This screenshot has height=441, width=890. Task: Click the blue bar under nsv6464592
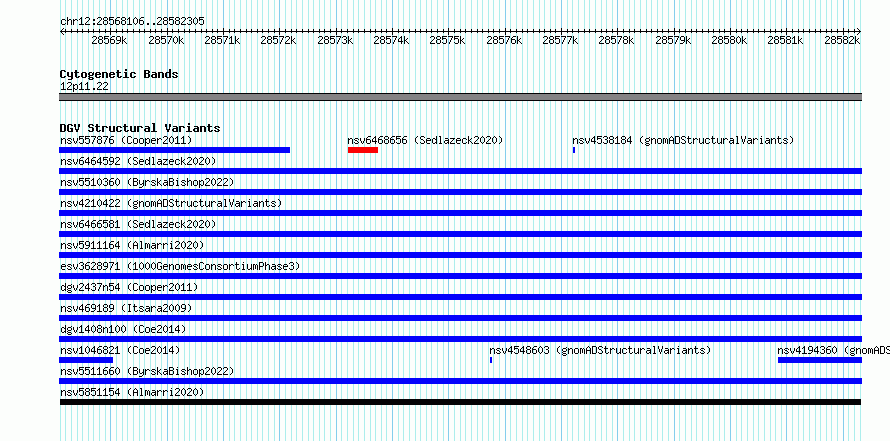(460, 171)
